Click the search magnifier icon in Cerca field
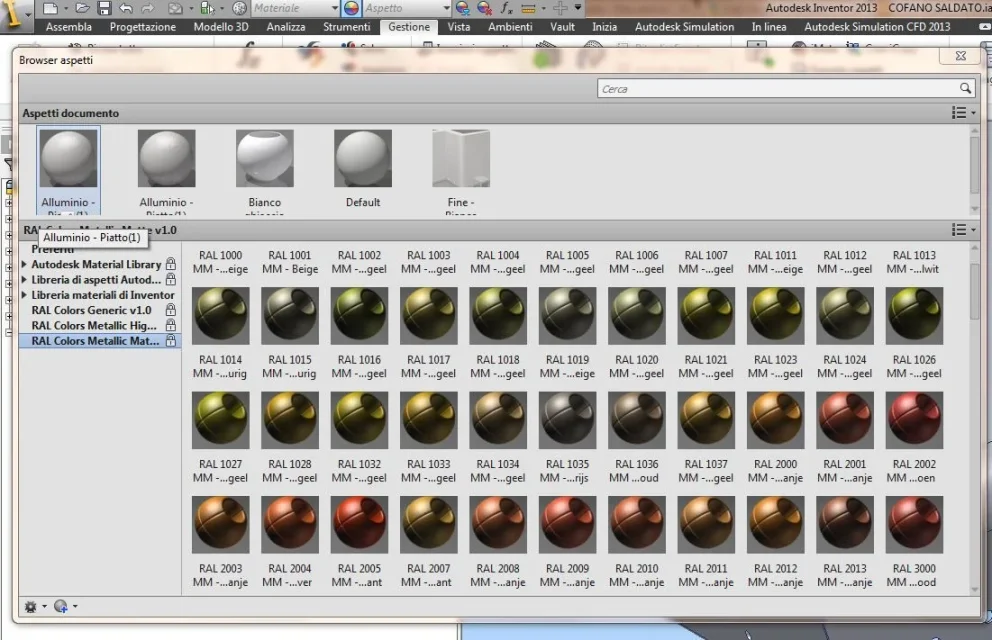The height and width of the screenshot is (640, 992). click(x=965, y=89)
